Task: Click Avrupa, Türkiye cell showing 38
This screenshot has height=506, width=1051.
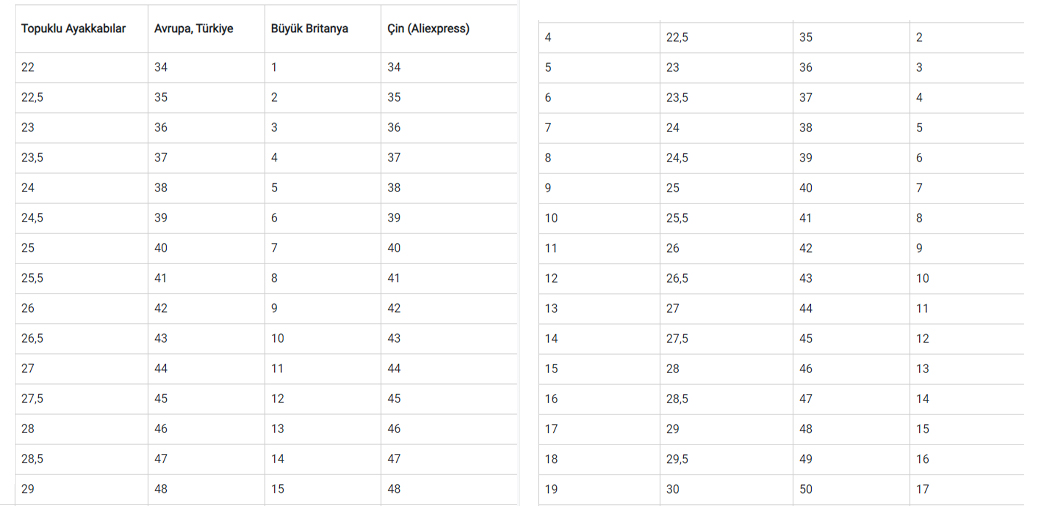Action: (x=161, y=188)
